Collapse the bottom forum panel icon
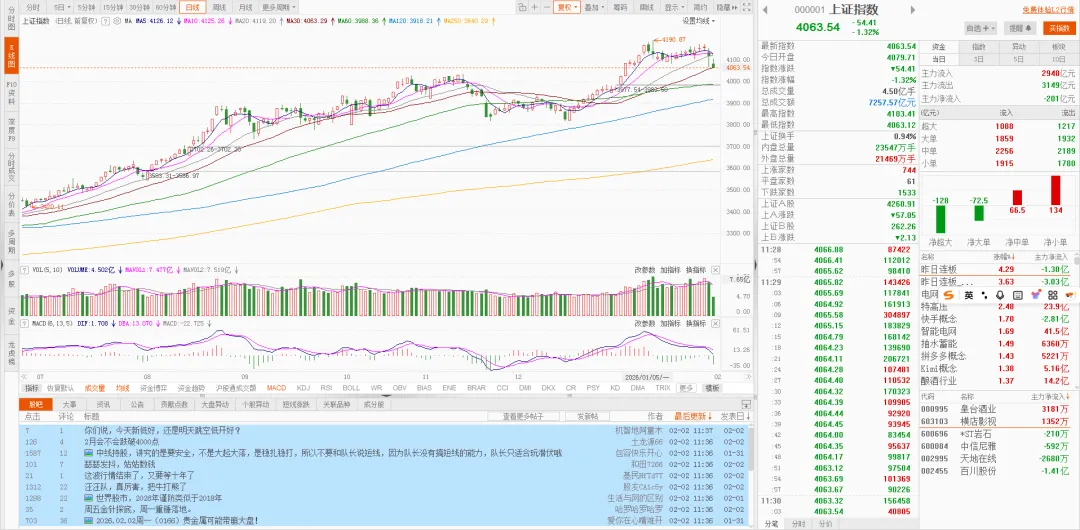 pyautogui.click(x=746, y=405)
